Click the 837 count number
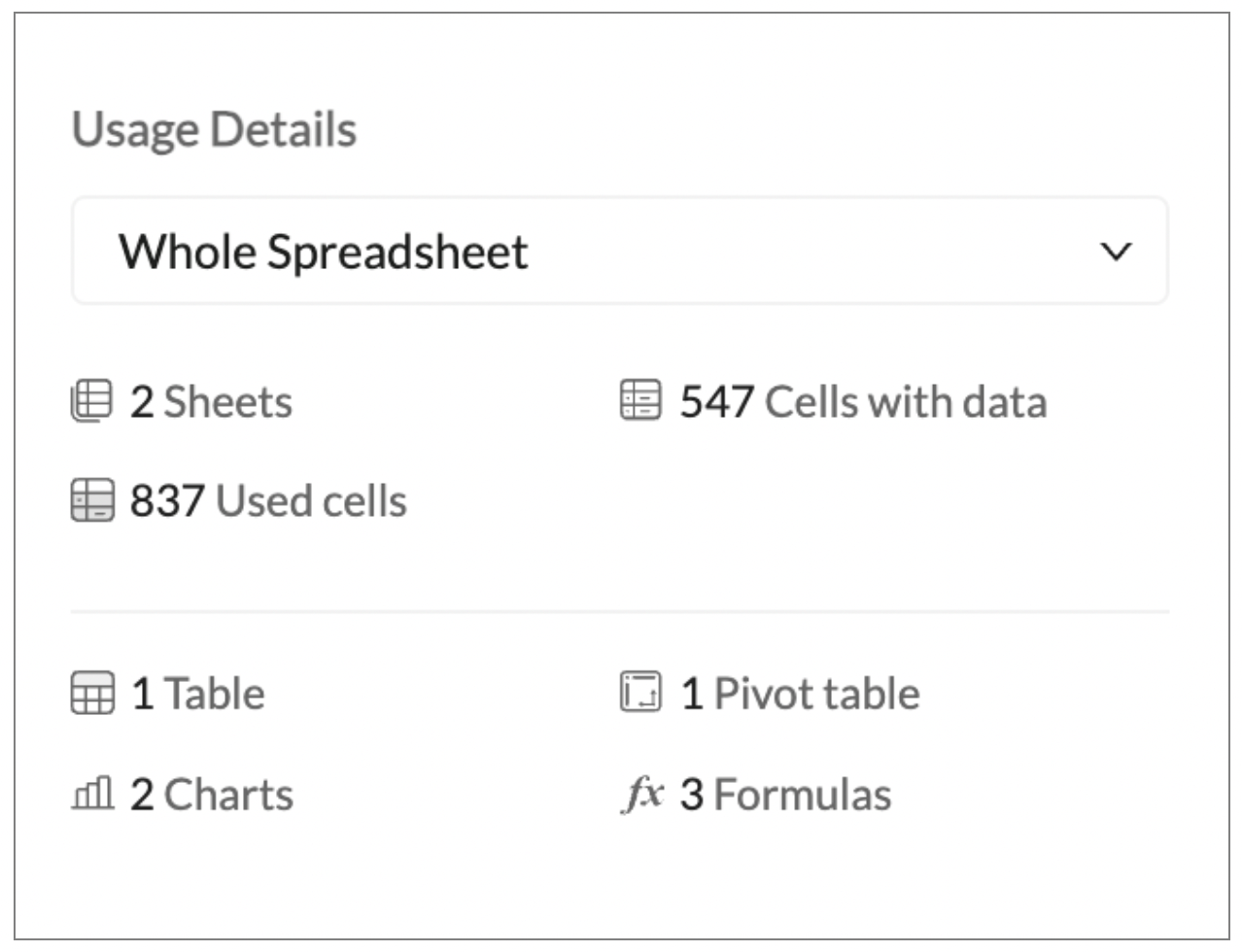 click(x=166, y=501)
